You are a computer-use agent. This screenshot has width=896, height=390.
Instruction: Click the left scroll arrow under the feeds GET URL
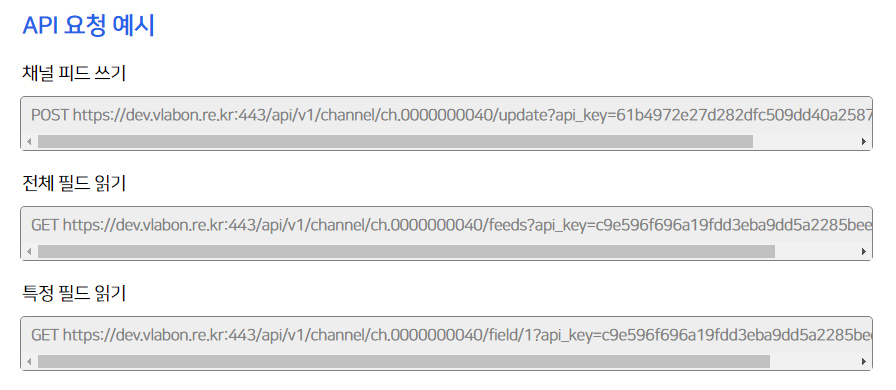tap(29, 252)
